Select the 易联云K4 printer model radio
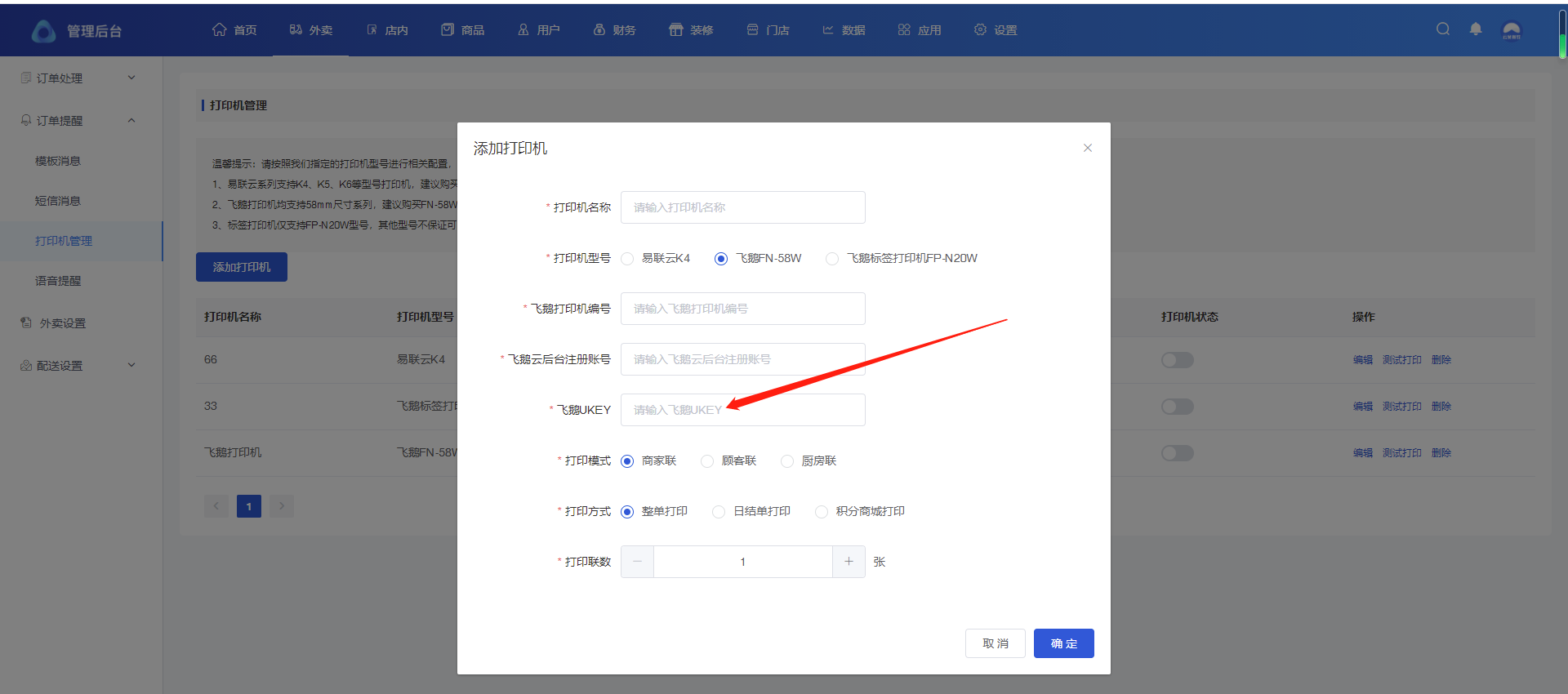The height and width of the screenshot is (694, 1568). pyautogui.click(x=627, y=259)
